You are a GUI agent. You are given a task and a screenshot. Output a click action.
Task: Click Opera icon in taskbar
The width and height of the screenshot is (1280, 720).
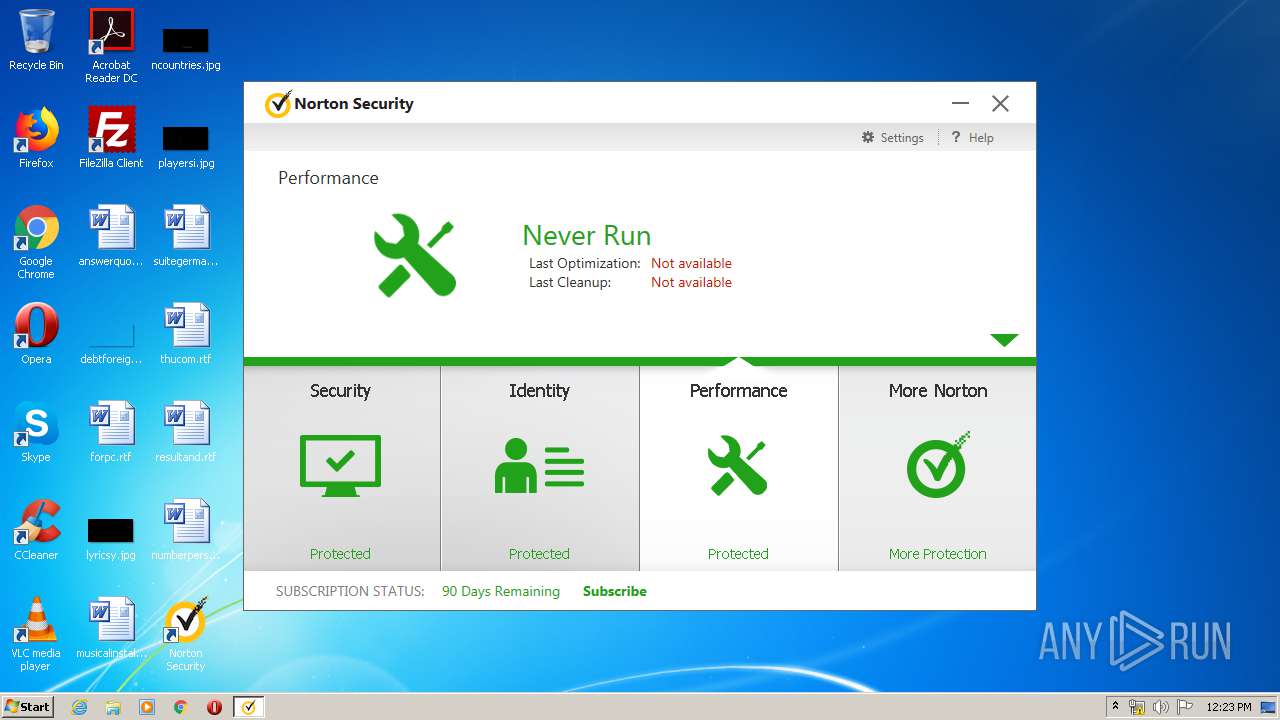[x=214, y=707]
